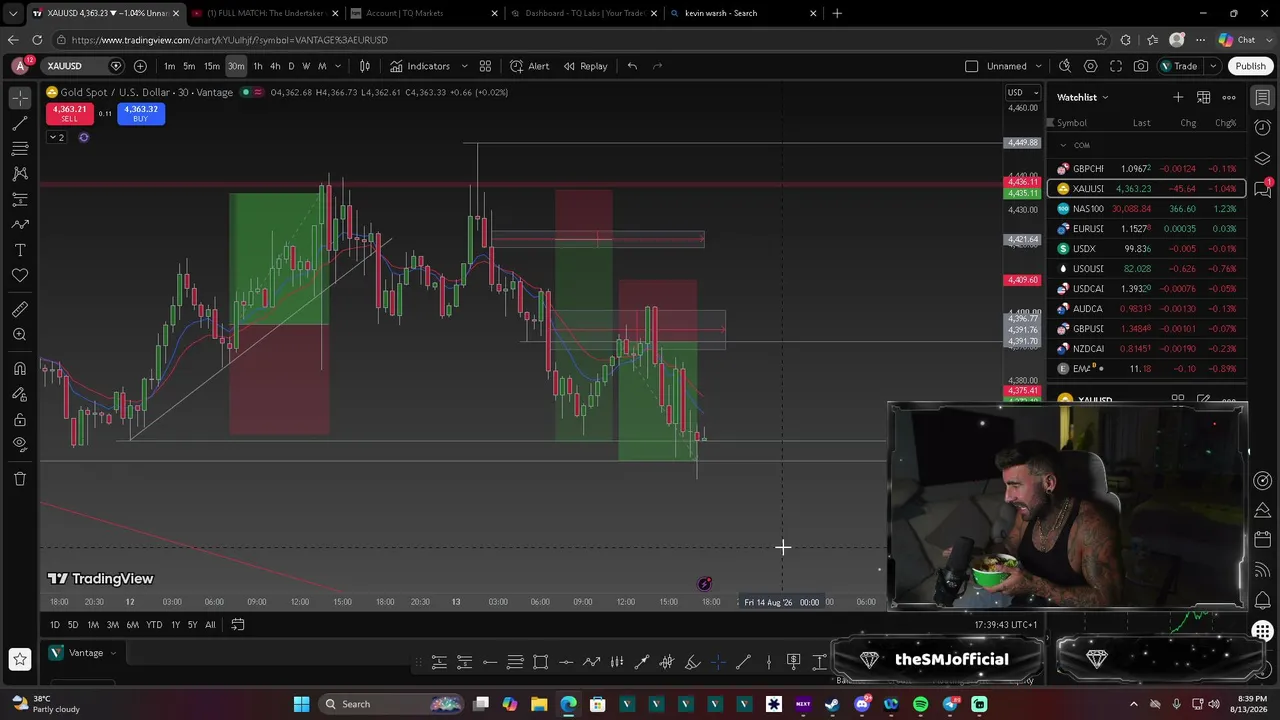Open forecasting and measurement tools

click(x=20, y=200)
